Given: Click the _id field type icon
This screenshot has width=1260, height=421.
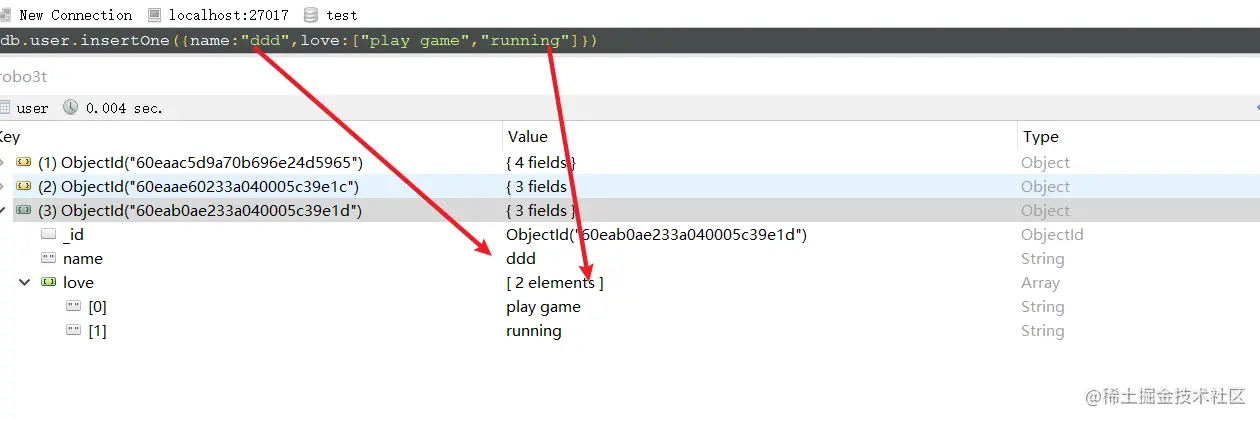Looking at the screenshot, I should (x=49, y=234).
